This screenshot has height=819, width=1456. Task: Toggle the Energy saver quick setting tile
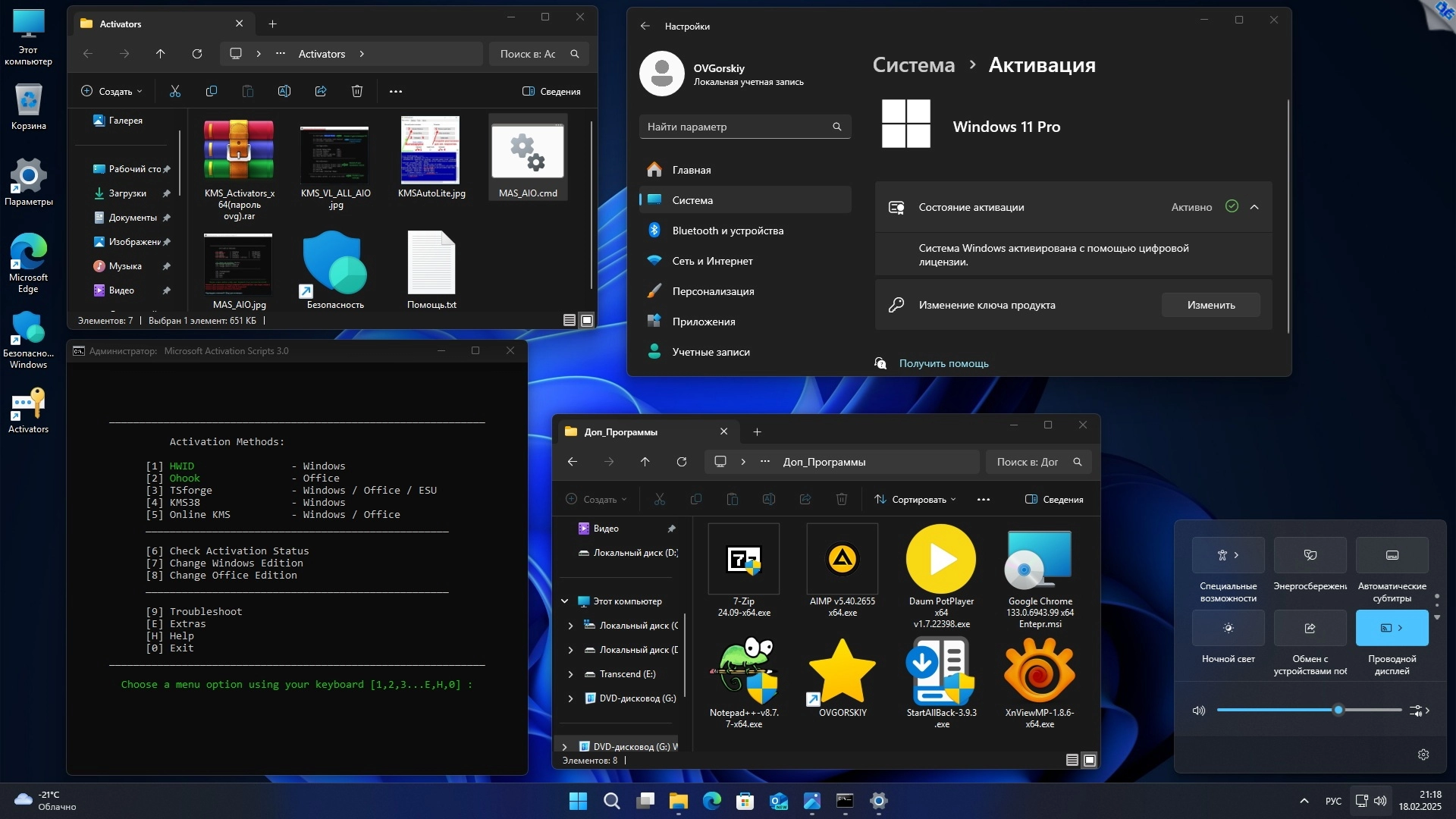[x=1310, y=555]
